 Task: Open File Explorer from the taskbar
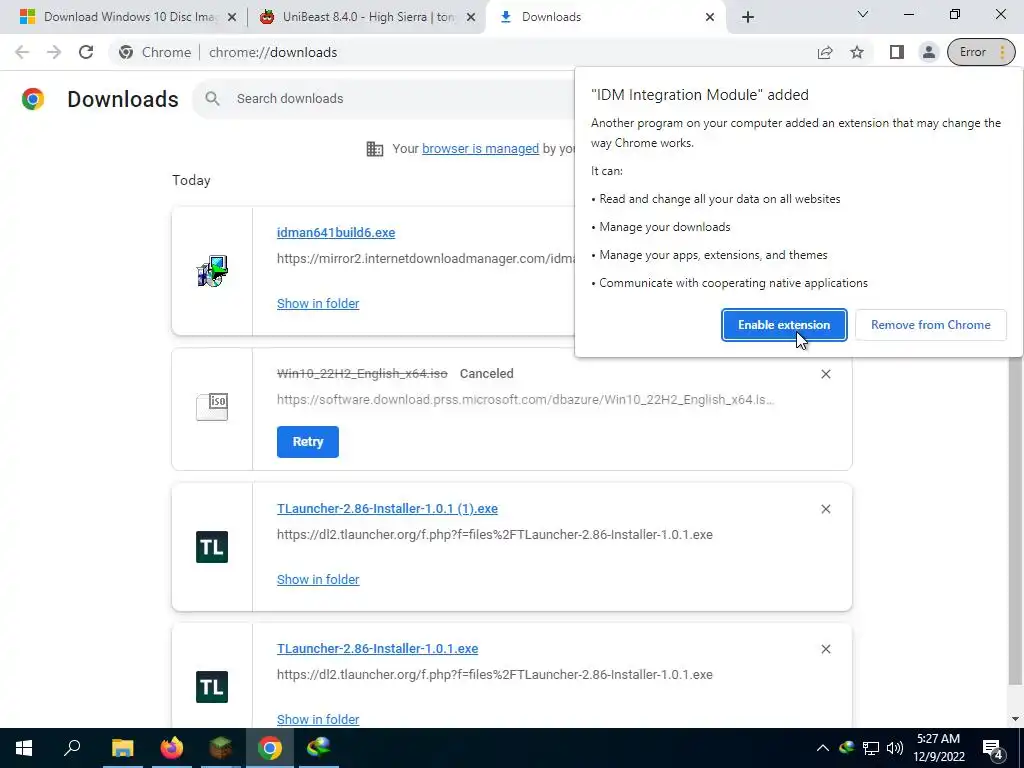pos(122,748)
